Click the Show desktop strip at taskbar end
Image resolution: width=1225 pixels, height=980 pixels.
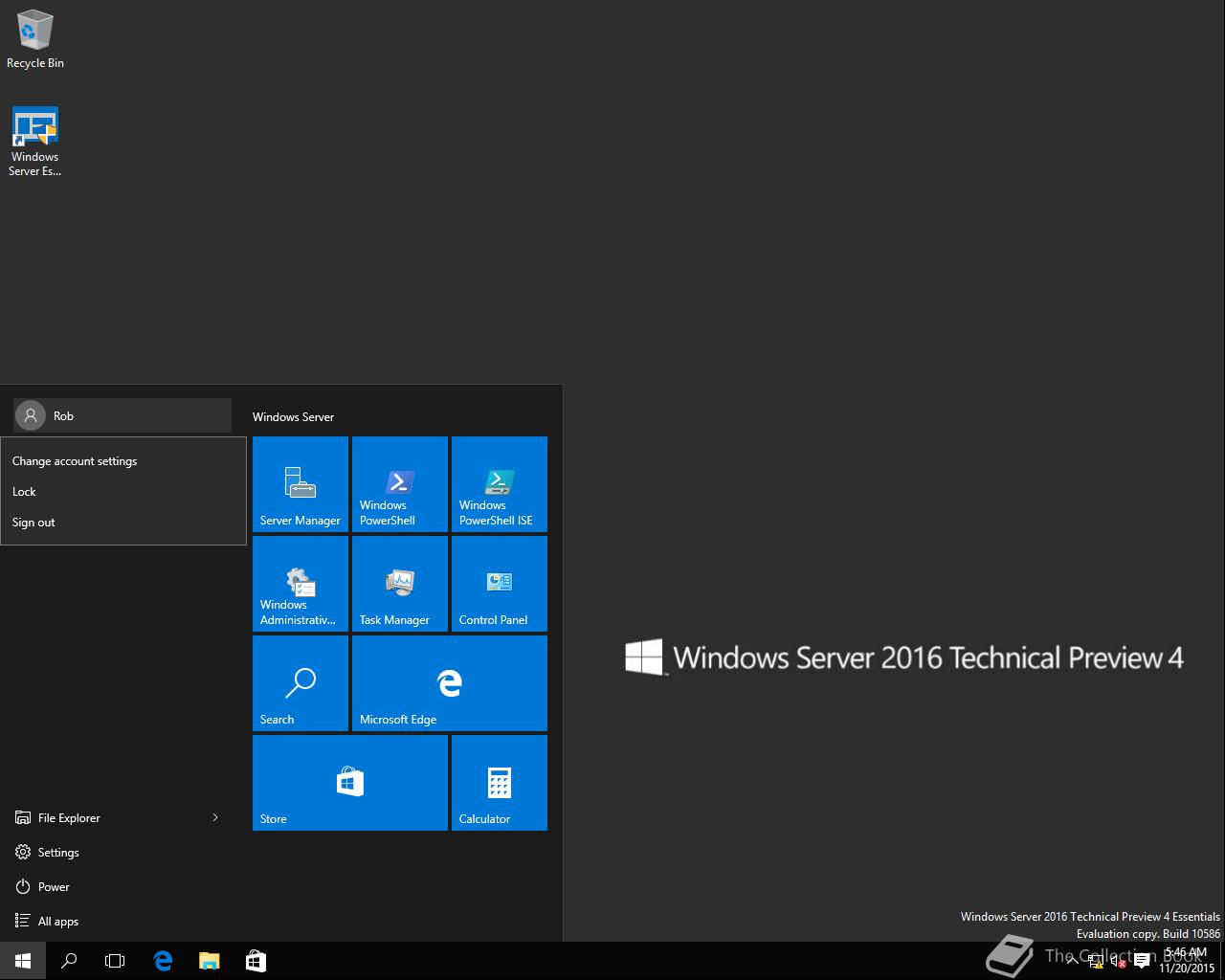[x=1222, y=961]
